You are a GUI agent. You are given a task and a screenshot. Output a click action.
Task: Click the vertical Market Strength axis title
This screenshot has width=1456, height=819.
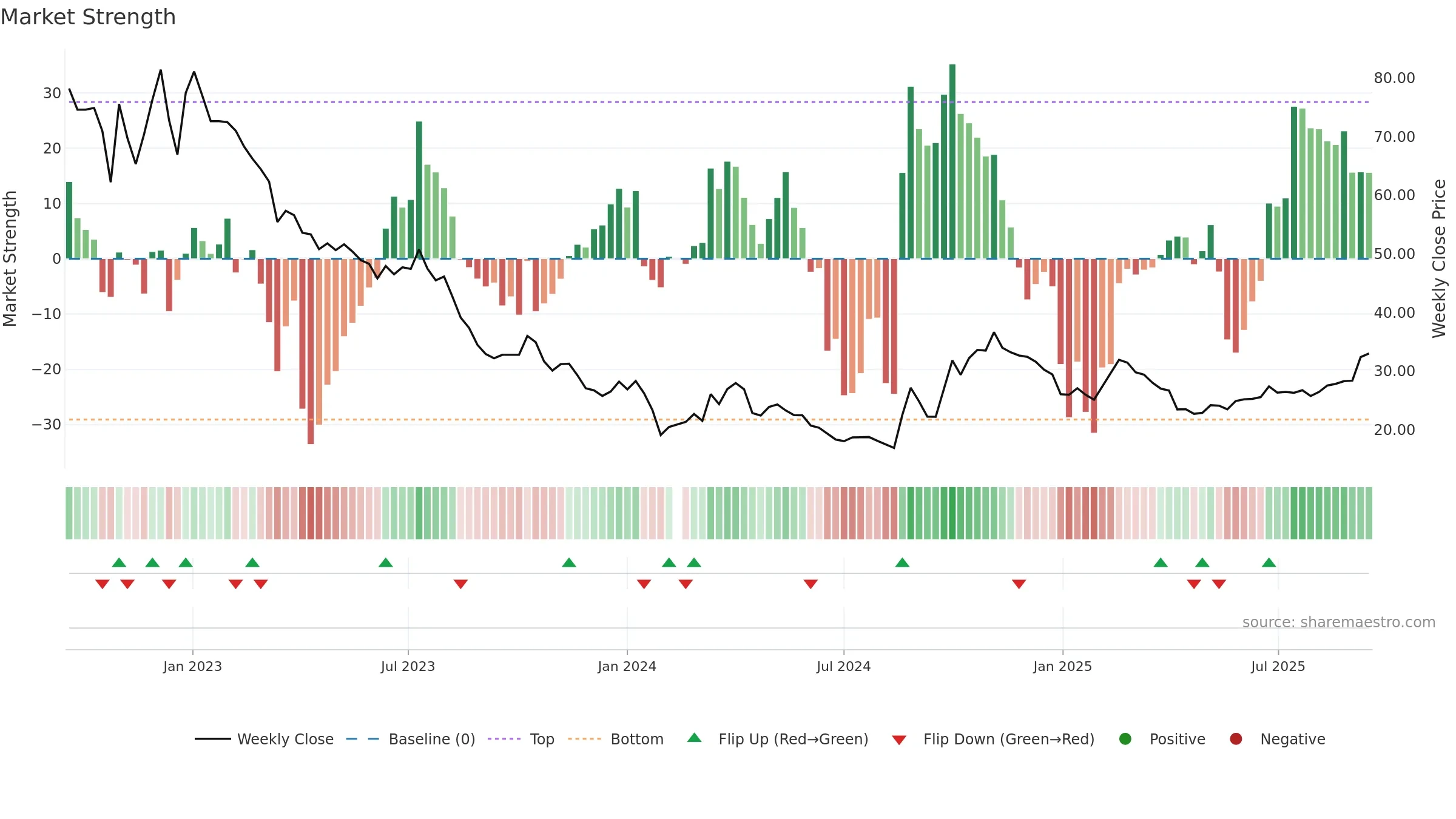[x=10, y=258]
